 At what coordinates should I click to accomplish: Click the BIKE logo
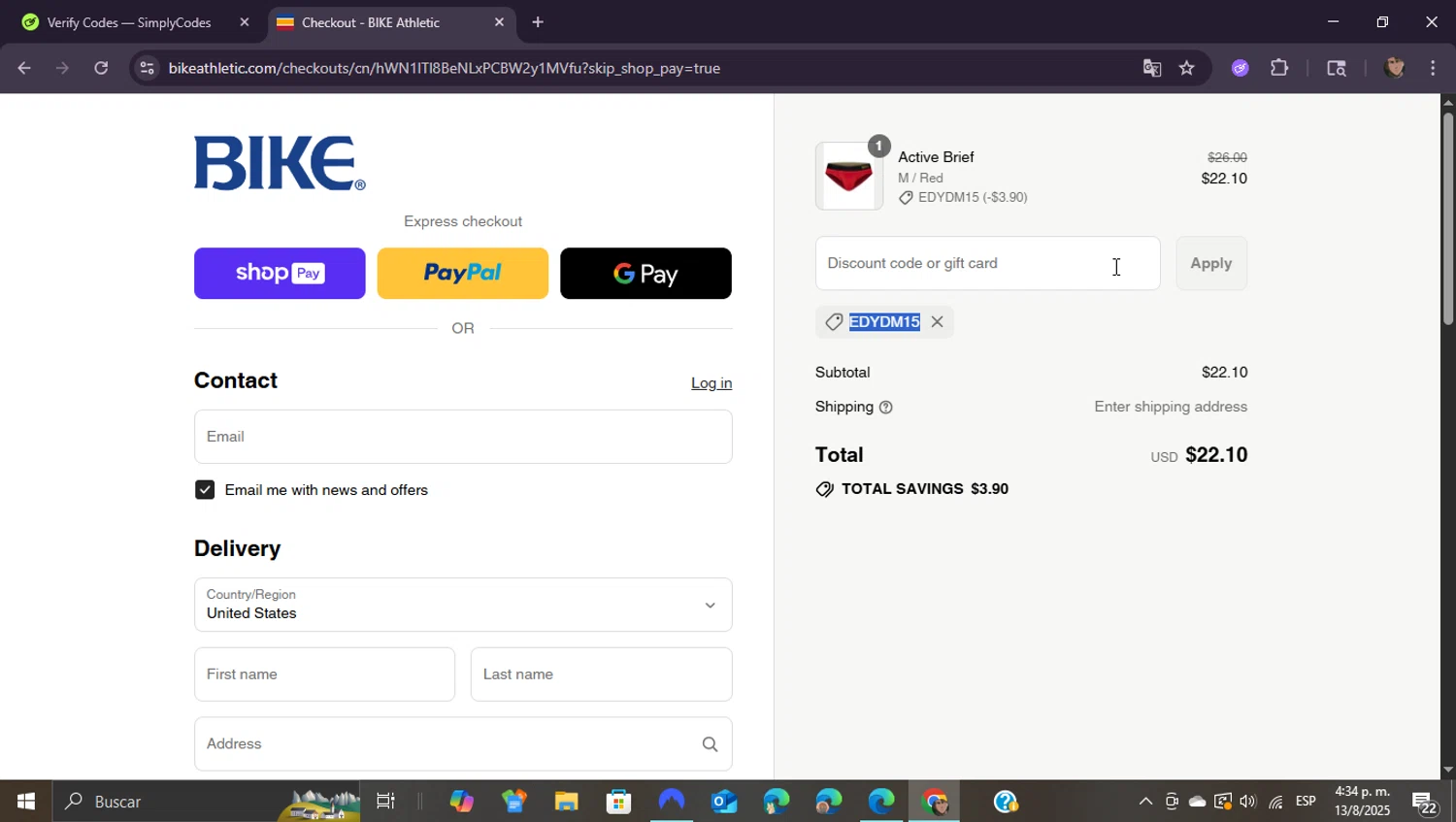point(280,163)
